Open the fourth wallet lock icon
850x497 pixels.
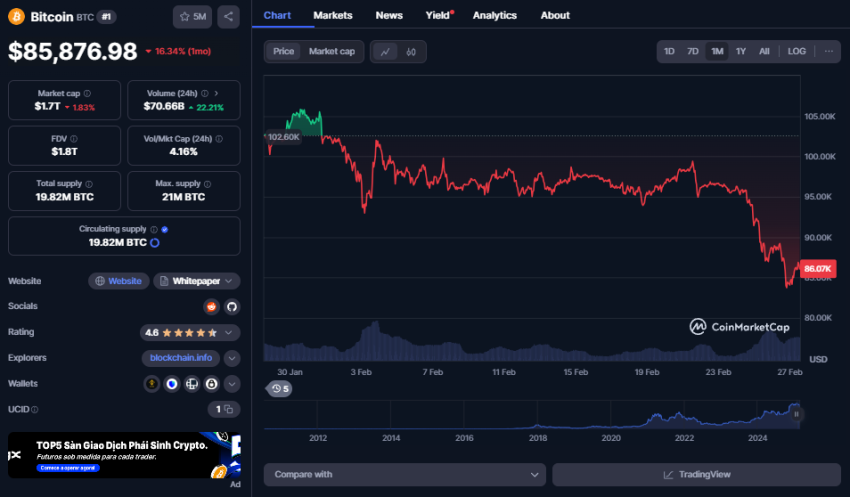point(212,384)
